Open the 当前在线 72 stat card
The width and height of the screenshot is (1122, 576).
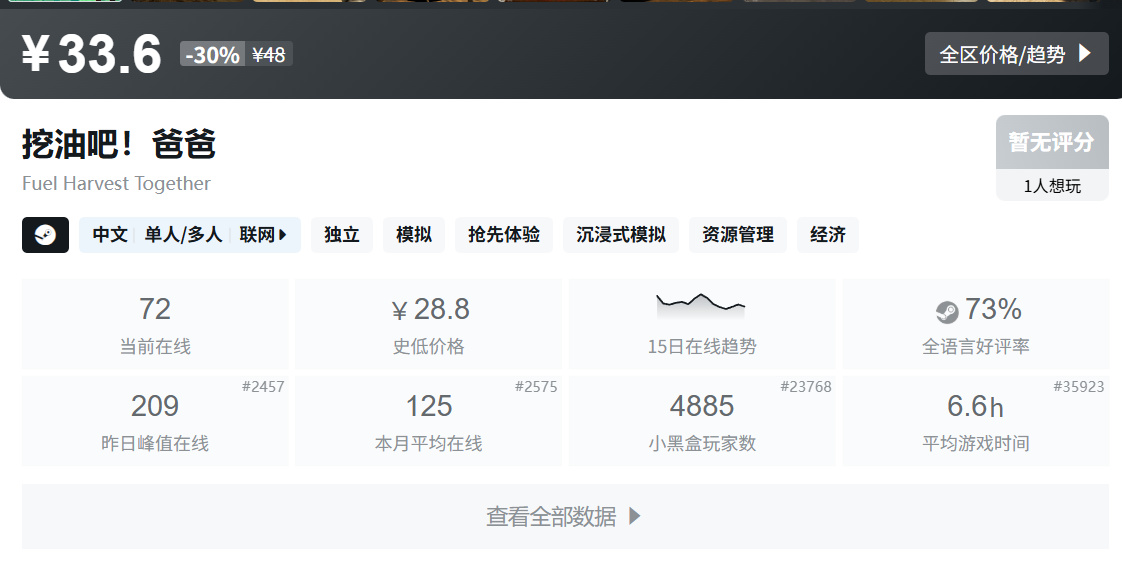[x=155, y=324]
